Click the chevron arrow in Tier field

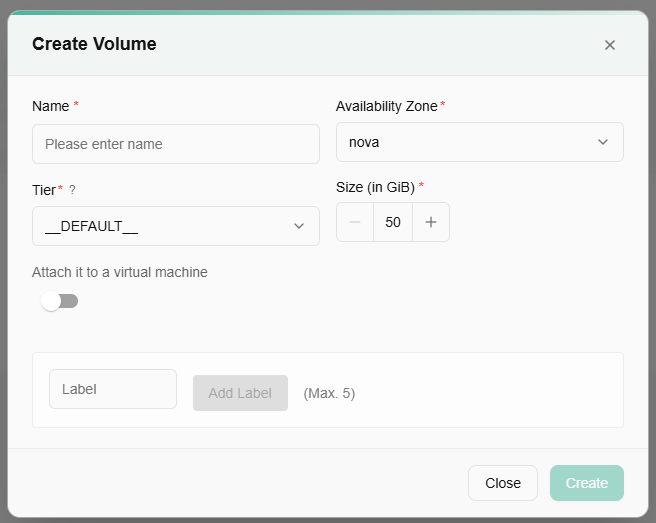[299, 226]
